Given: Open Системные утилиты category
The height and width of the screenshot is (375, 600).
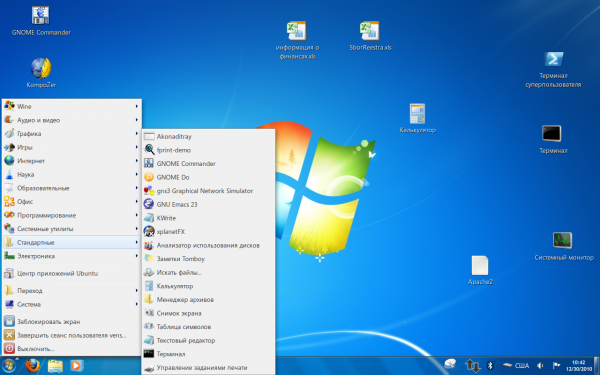Looking at the screenshot, I should 72,229.
